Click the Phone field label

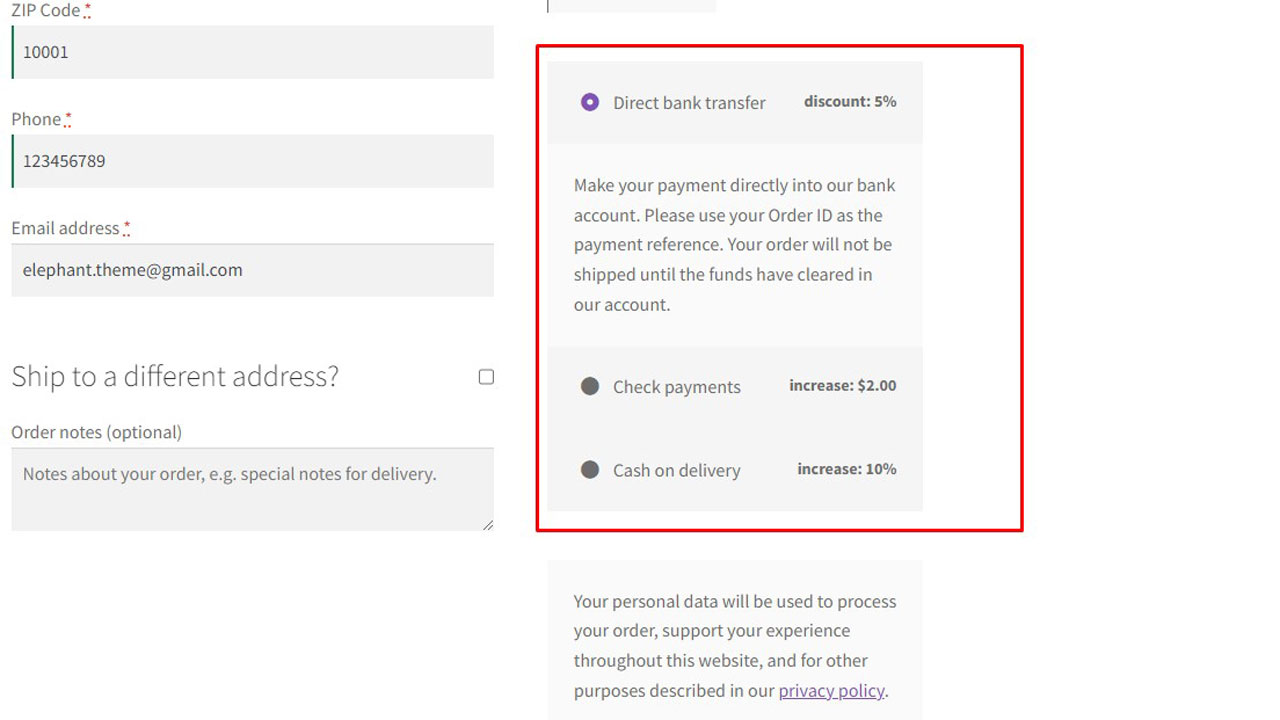36,119
